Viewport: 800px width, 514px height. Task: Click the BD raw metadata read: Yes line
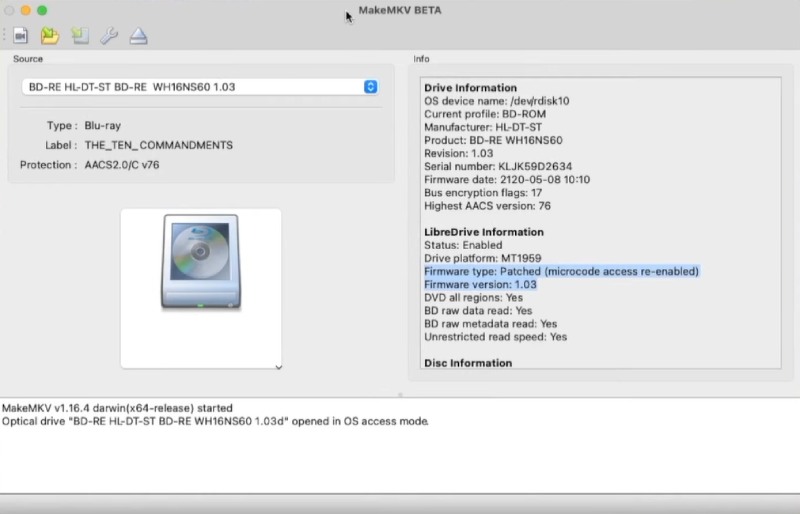490,324
